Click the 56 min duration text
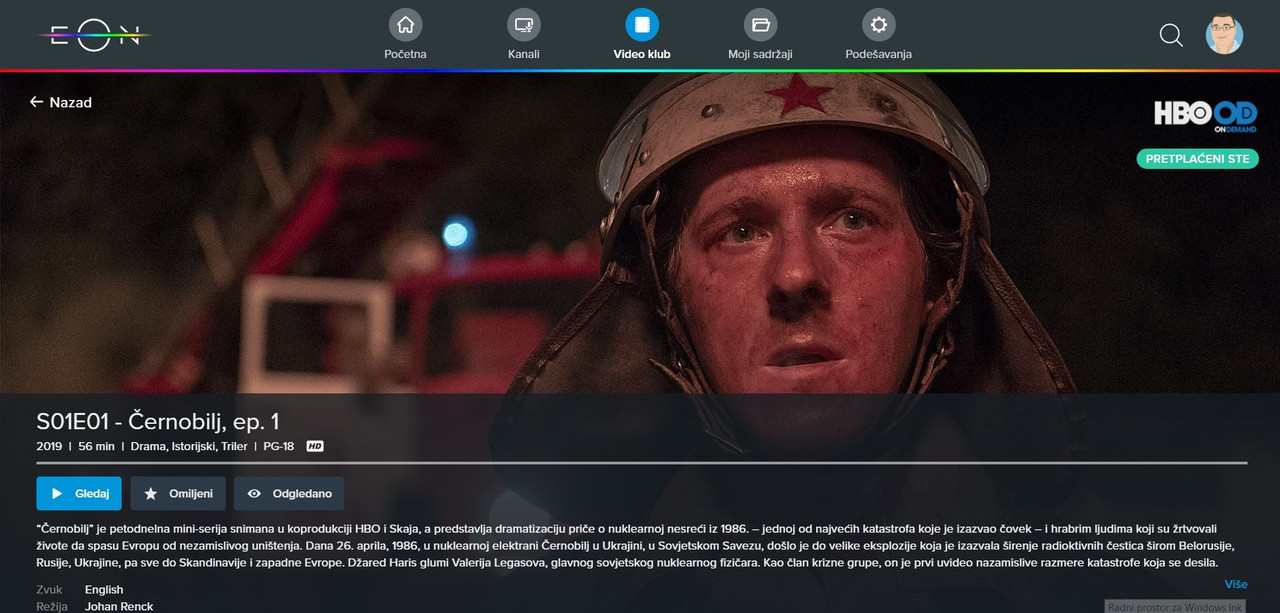This screenshot has width=1280, height=613. (95, 446)
